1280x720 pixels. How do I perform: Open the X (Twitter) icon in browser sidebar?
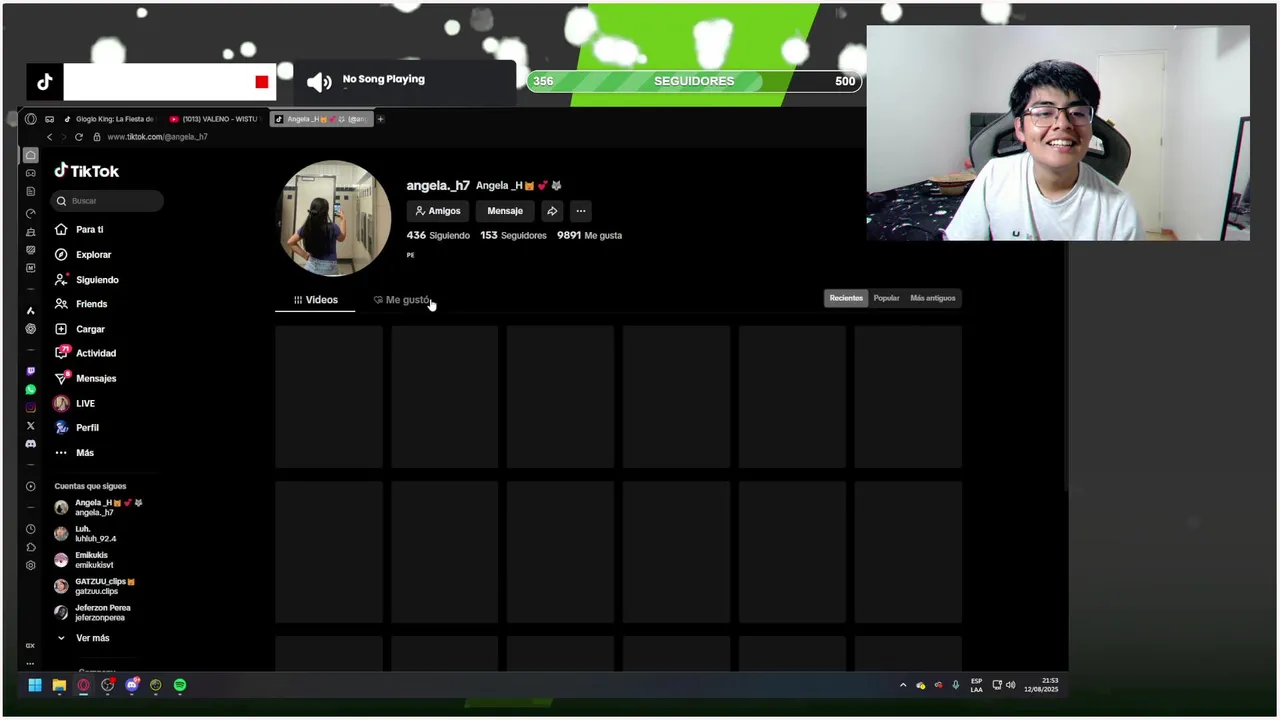click(x=30, y=425)
